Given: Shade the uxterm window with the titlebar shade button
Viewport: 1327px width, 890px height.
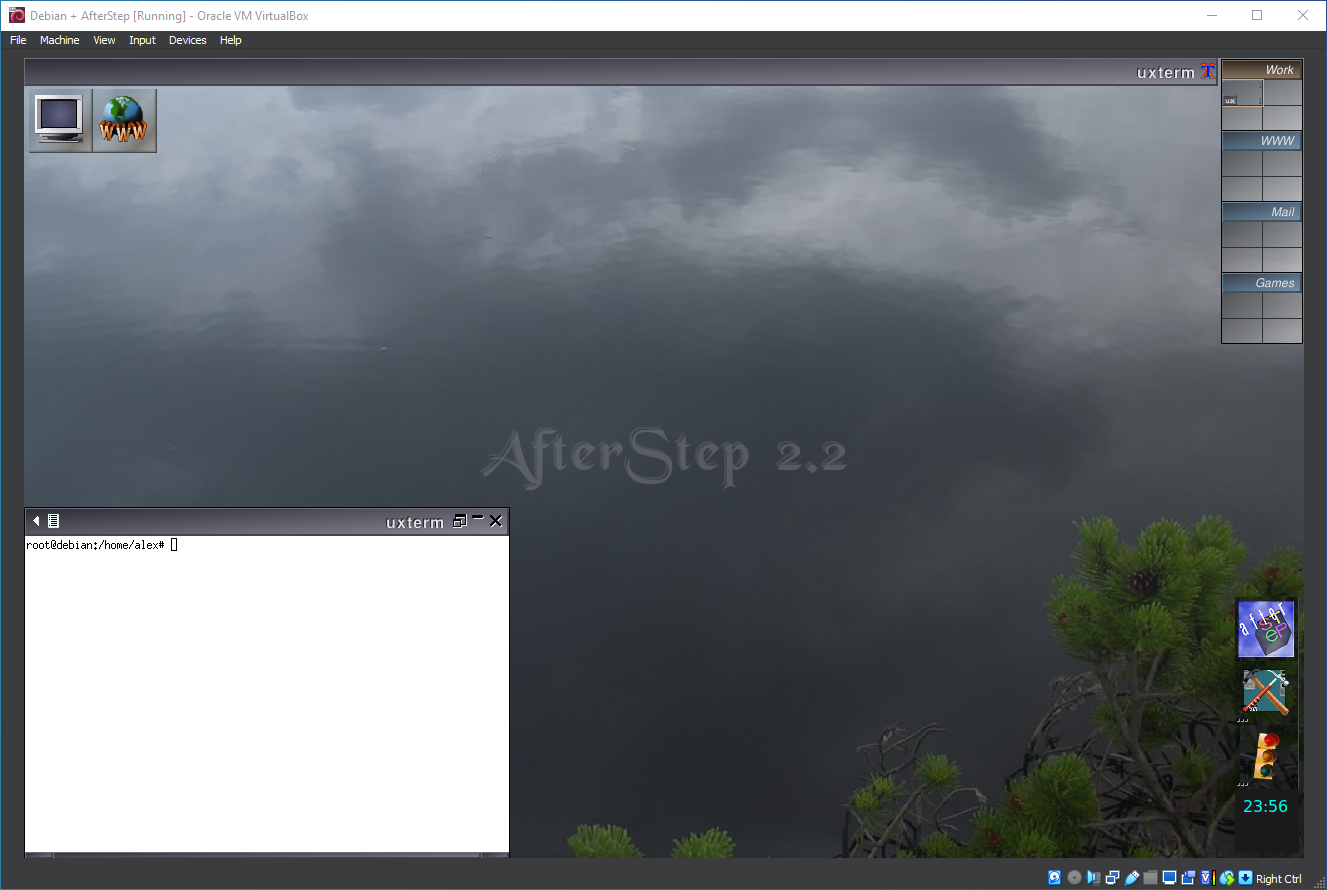Looking at the screenshot, I should (x=477, y=519).
